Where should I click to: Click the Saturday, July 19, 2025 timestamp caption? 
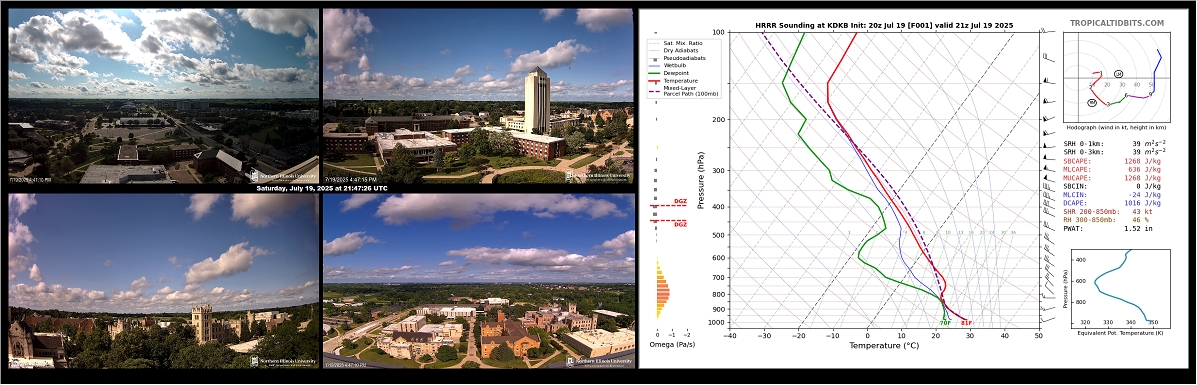[x=322, y=188]
